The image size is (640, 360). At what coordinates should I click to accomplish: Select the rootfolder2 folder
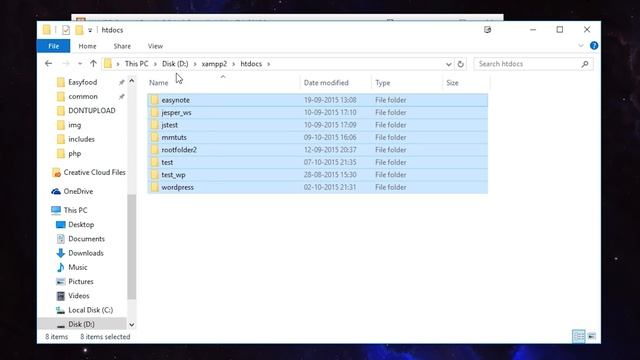318,150
